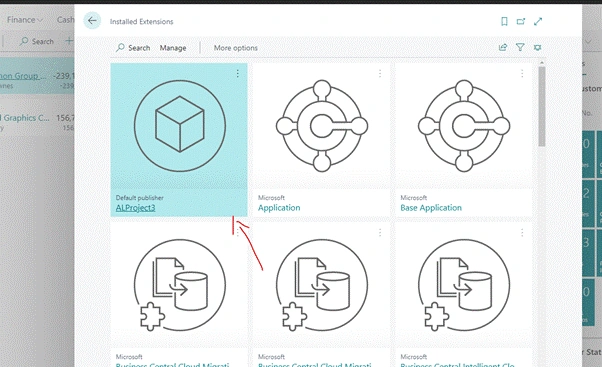This screenshot has height=367, width=602.
Task: Click the vertical scrollbar of extensions list
Action: 542,107
